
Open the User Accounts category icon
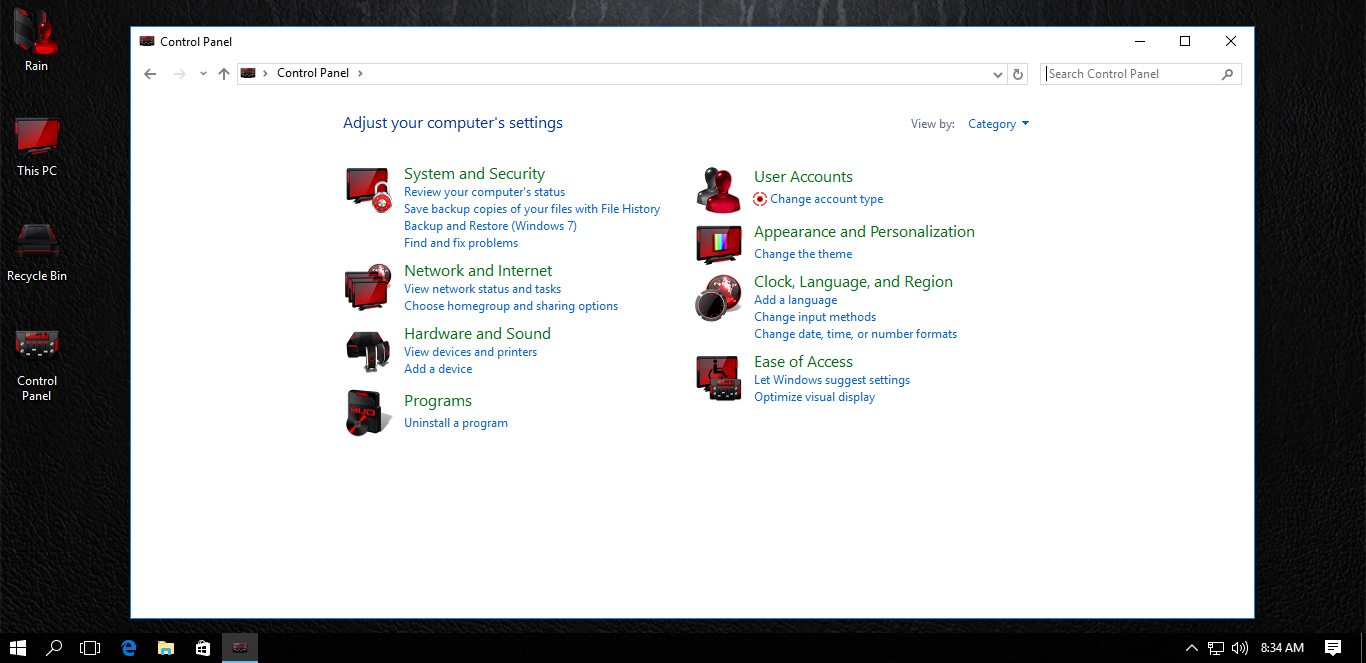(x=718, y=190)
